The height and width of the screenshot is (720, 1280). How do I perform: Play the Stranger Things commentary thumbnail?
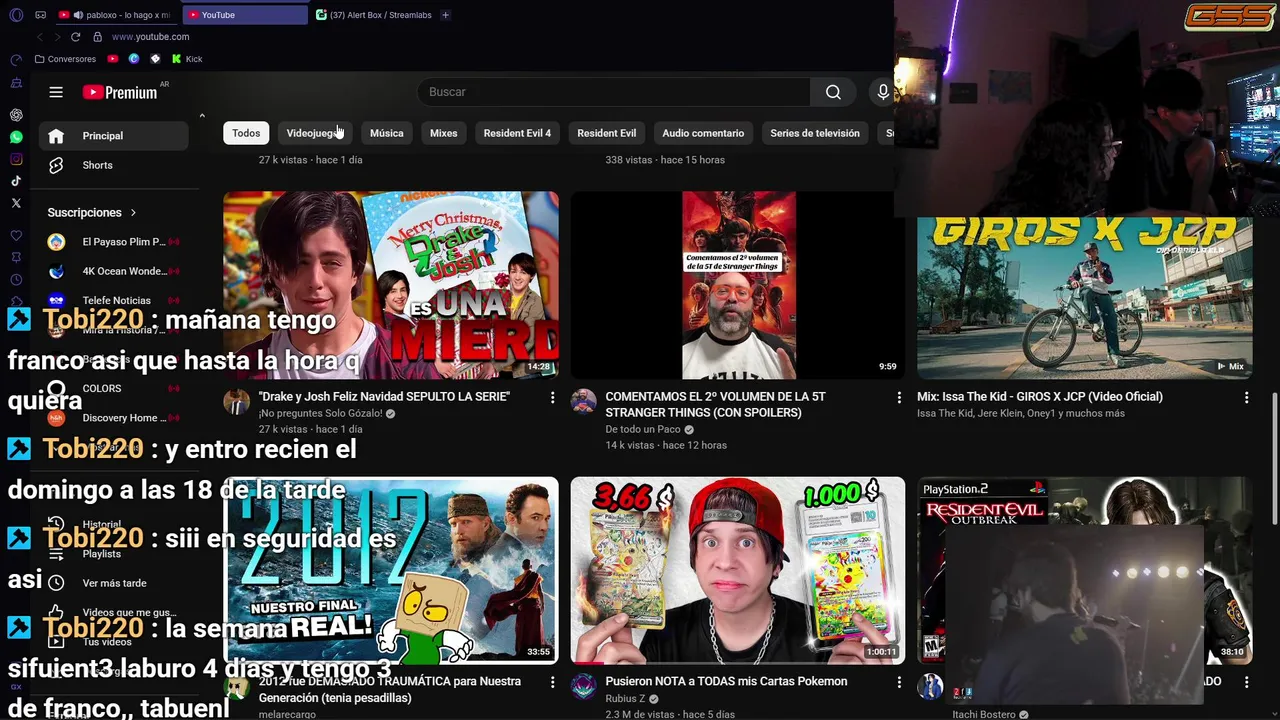pyautogui.click(x=738, y=286)
